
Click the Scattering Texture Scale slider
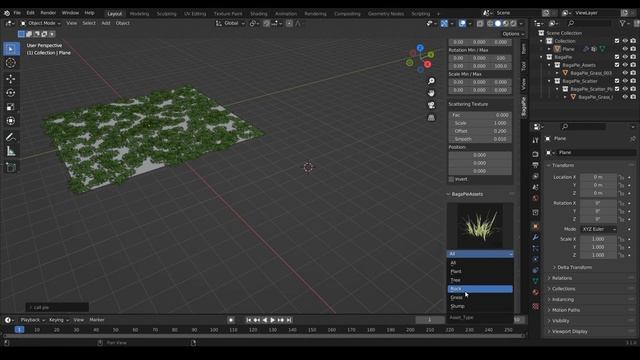pos(480,123)
